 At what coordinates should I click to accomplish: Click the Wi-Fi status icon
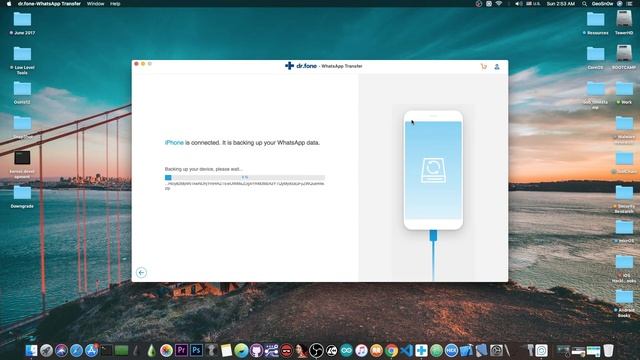tap(499, 4)
